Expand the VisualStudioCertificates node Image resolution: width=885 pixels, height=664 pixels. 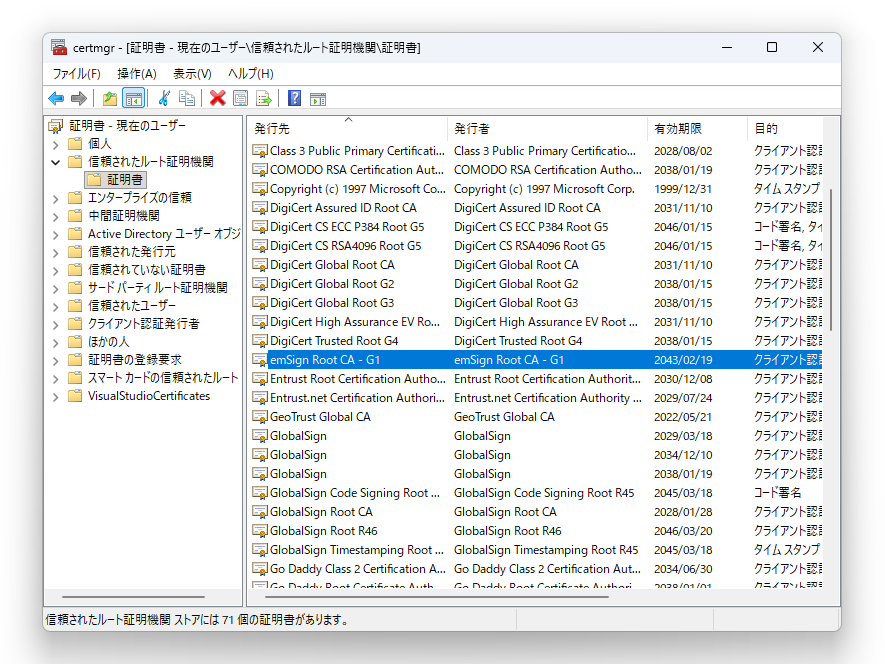(x=55, y=397)
